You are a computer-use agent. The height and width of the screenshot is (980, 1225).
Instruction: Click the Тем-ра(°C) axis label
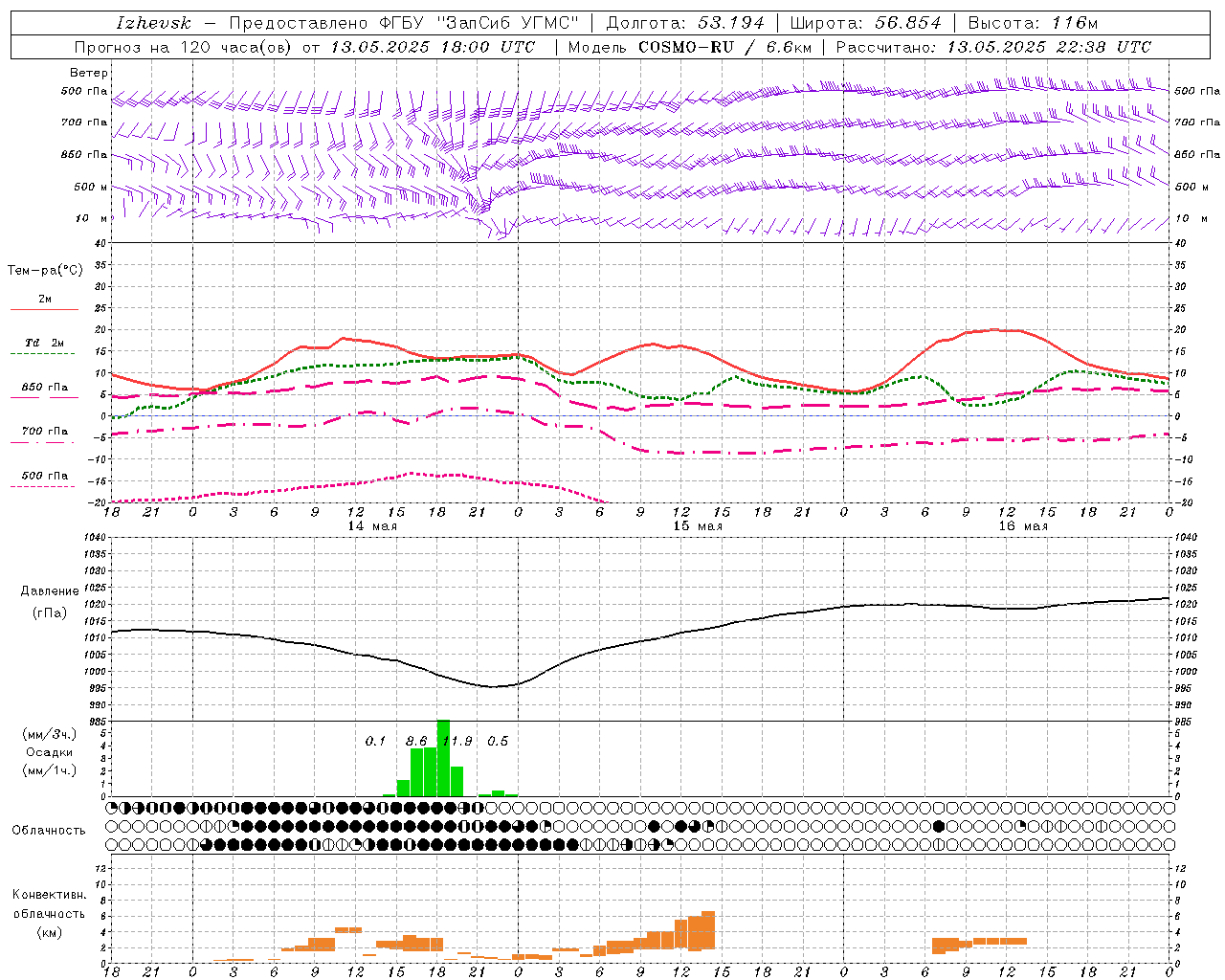coord(45,271)
